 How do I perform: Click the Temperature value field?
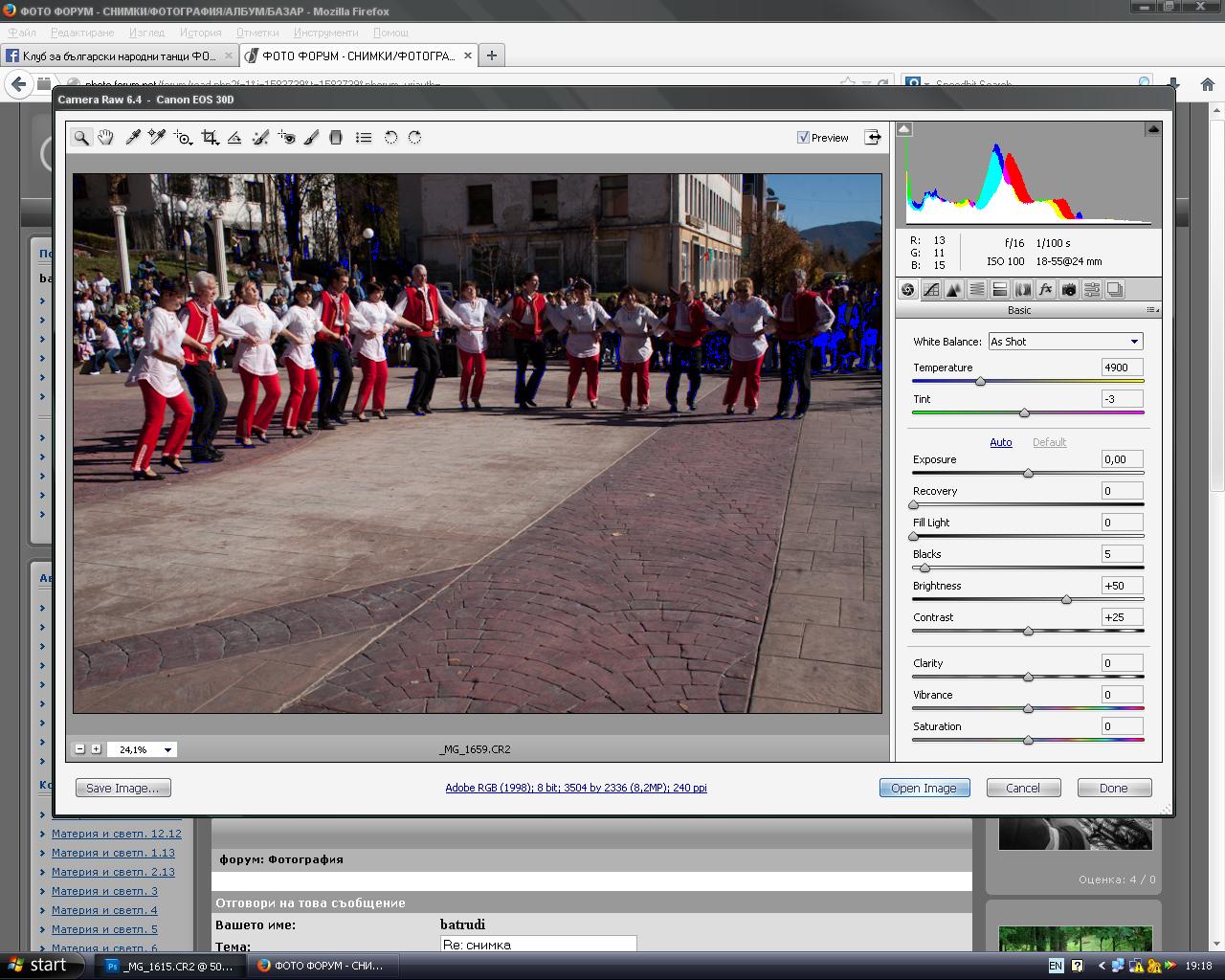(x=1122, y=367)
